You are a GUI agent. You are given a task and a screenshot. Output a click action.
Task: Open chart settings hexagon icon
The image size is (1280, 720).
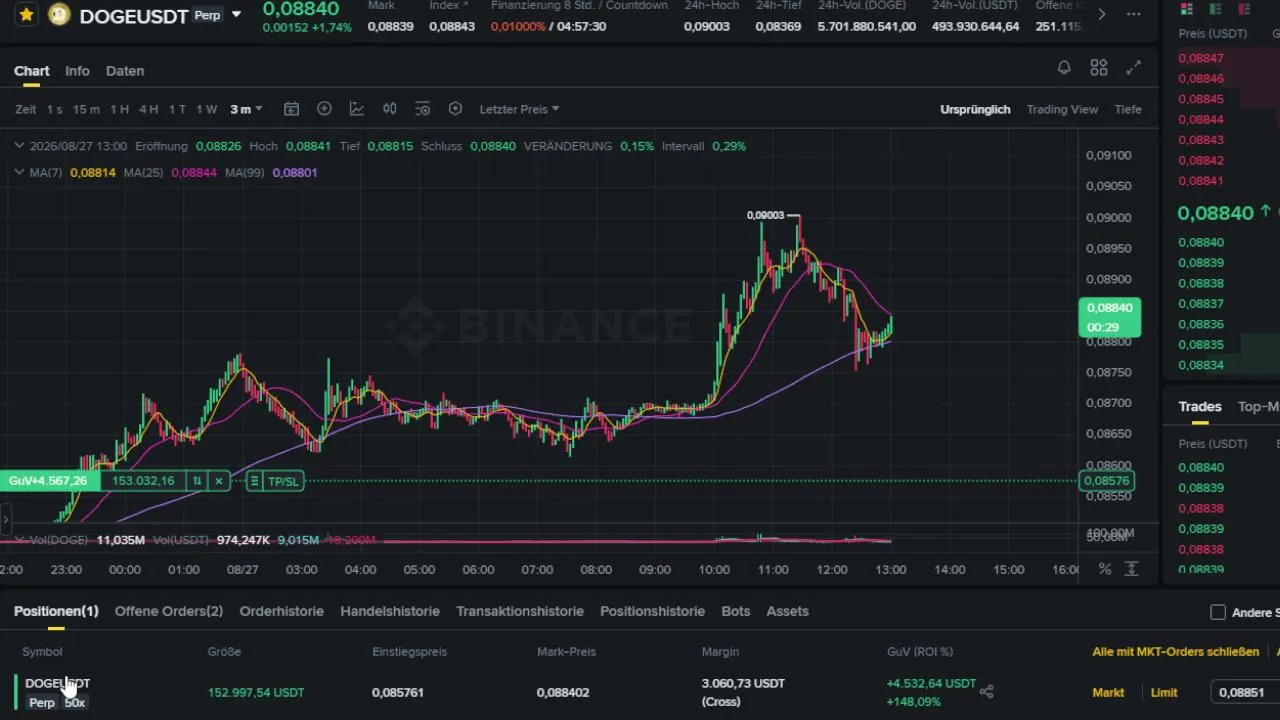click(x=455, y=109)
